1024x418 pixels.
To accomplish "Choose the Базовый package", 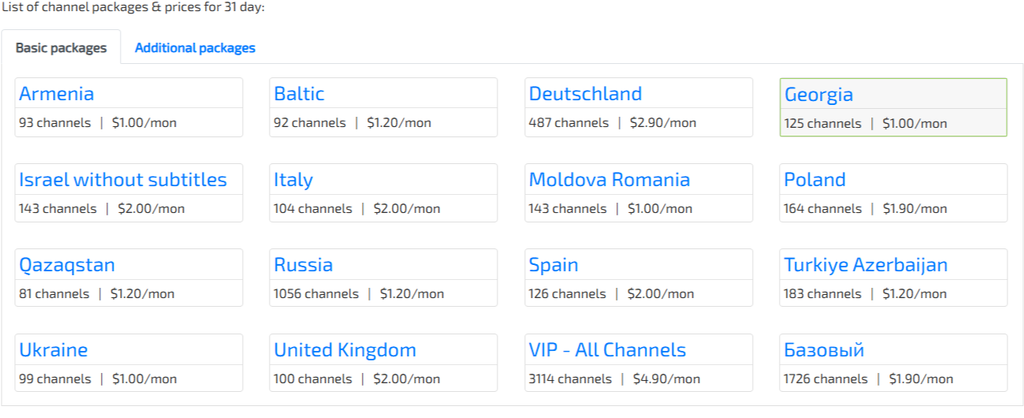I will (824, 350).
